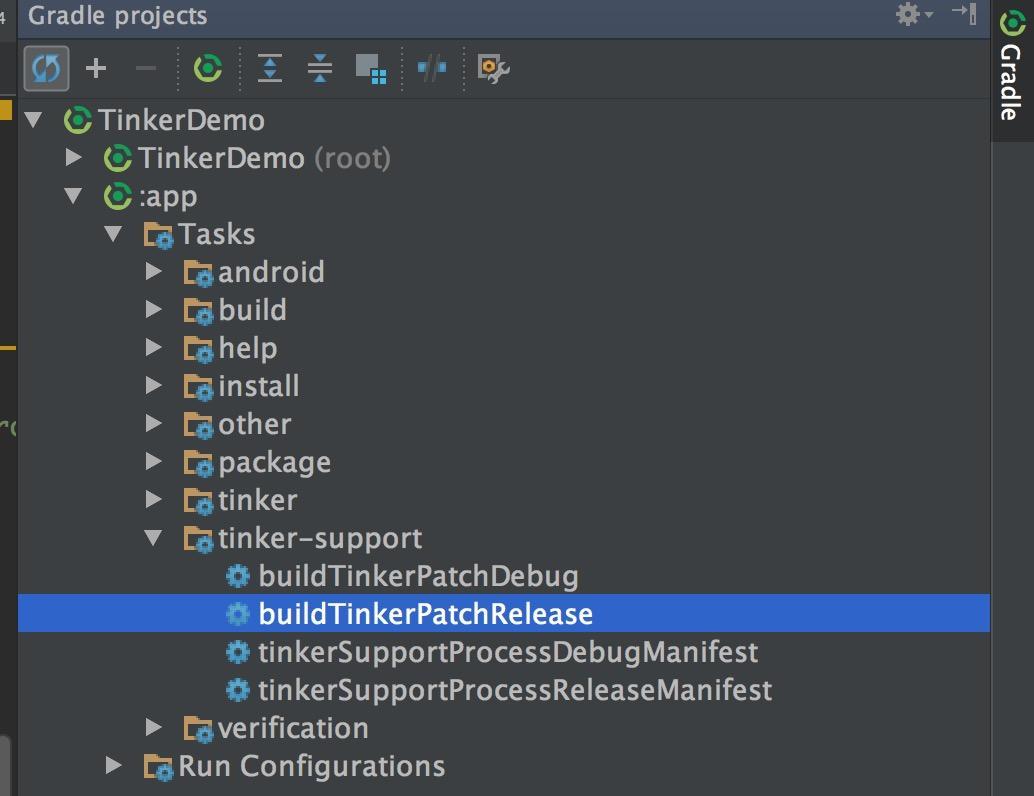The width and height of the screenshot is (1034, 796).
Task: Expand the android task group
Action: pyautogui.click(x=154, y=272)
